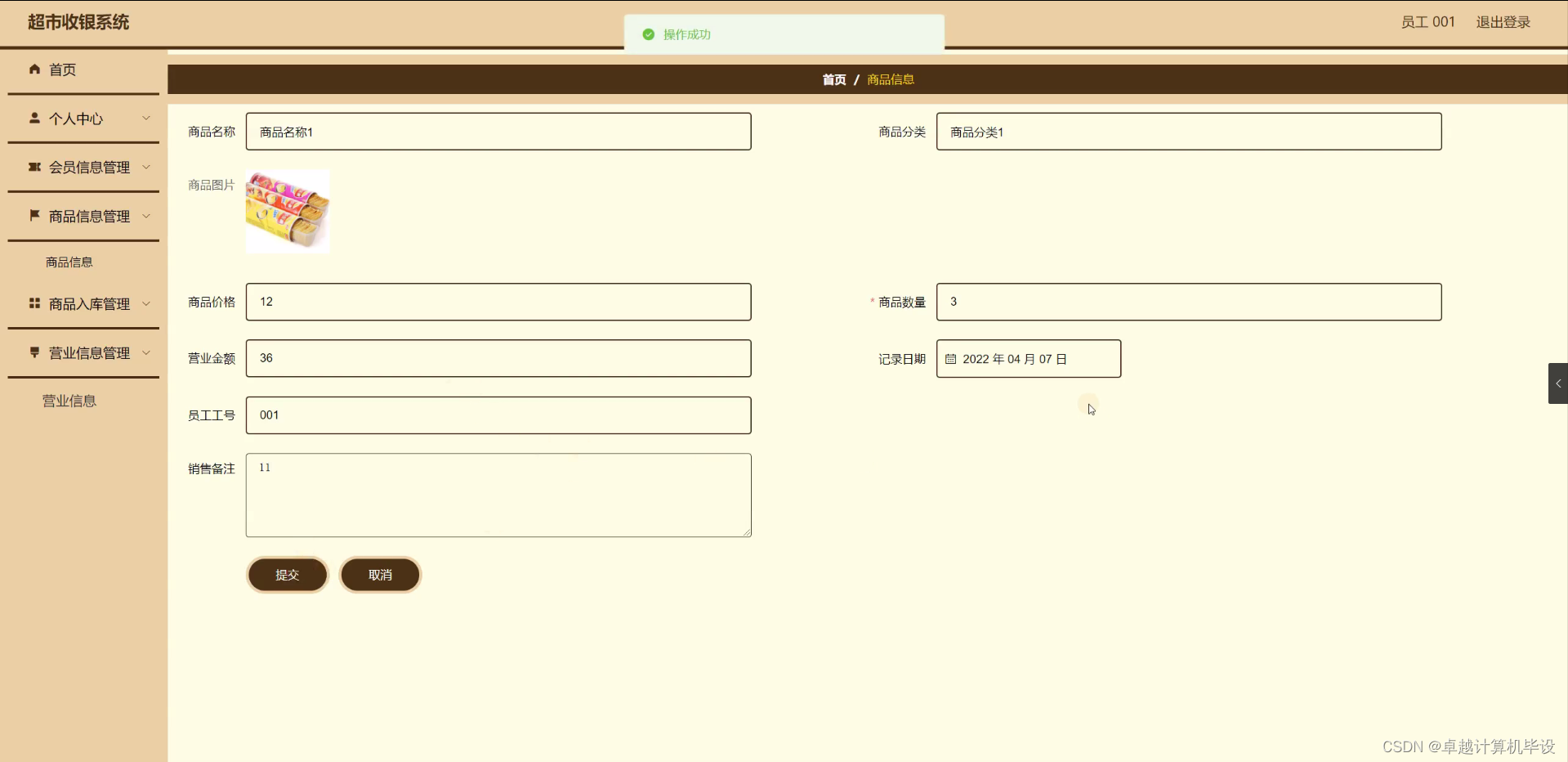The width and height of the screenshot is (1568, 762).
Task: Focus the 商品分类 input field
Action: point(1189,132)
